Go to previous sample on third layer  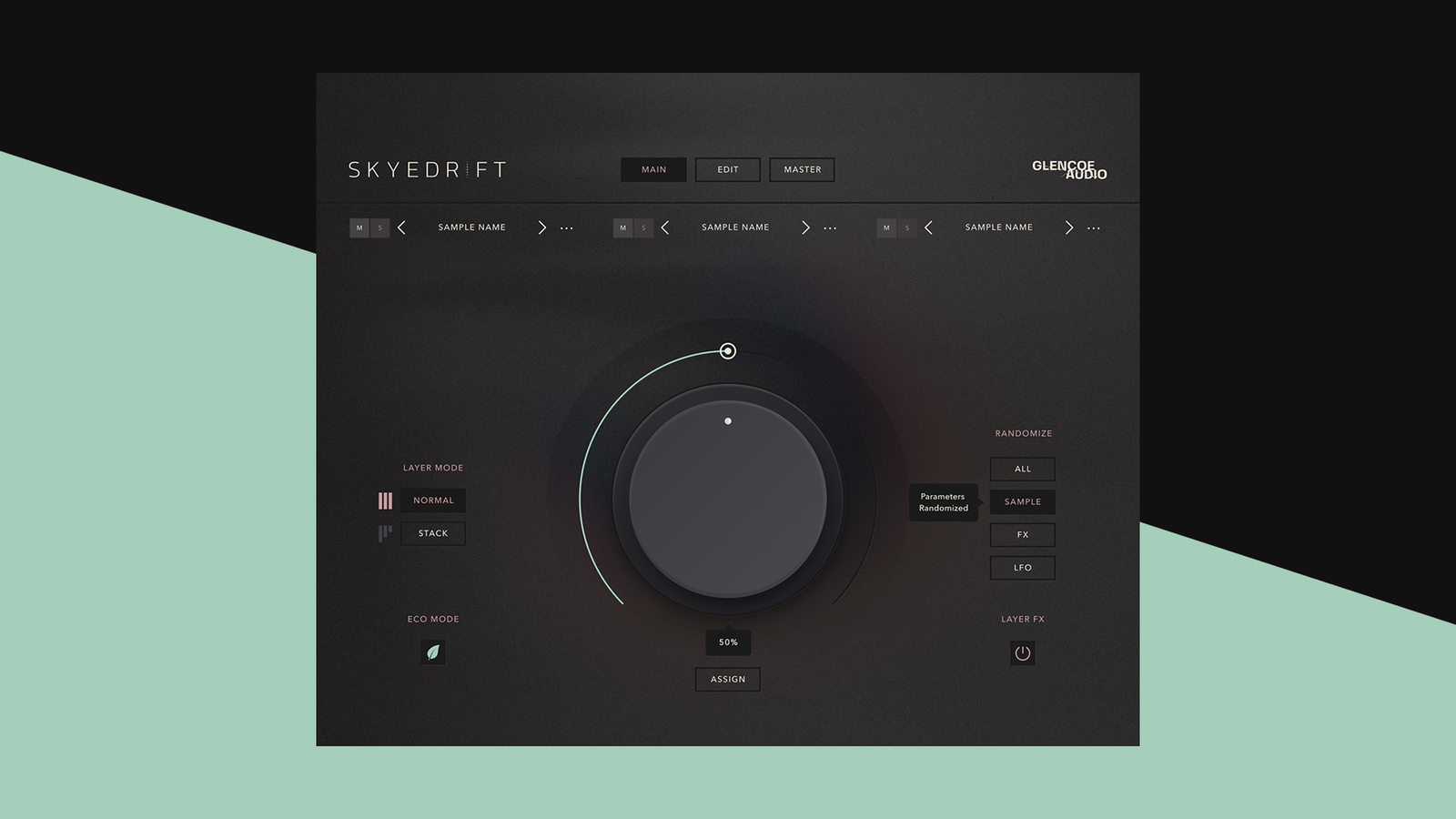coord(928,227)
